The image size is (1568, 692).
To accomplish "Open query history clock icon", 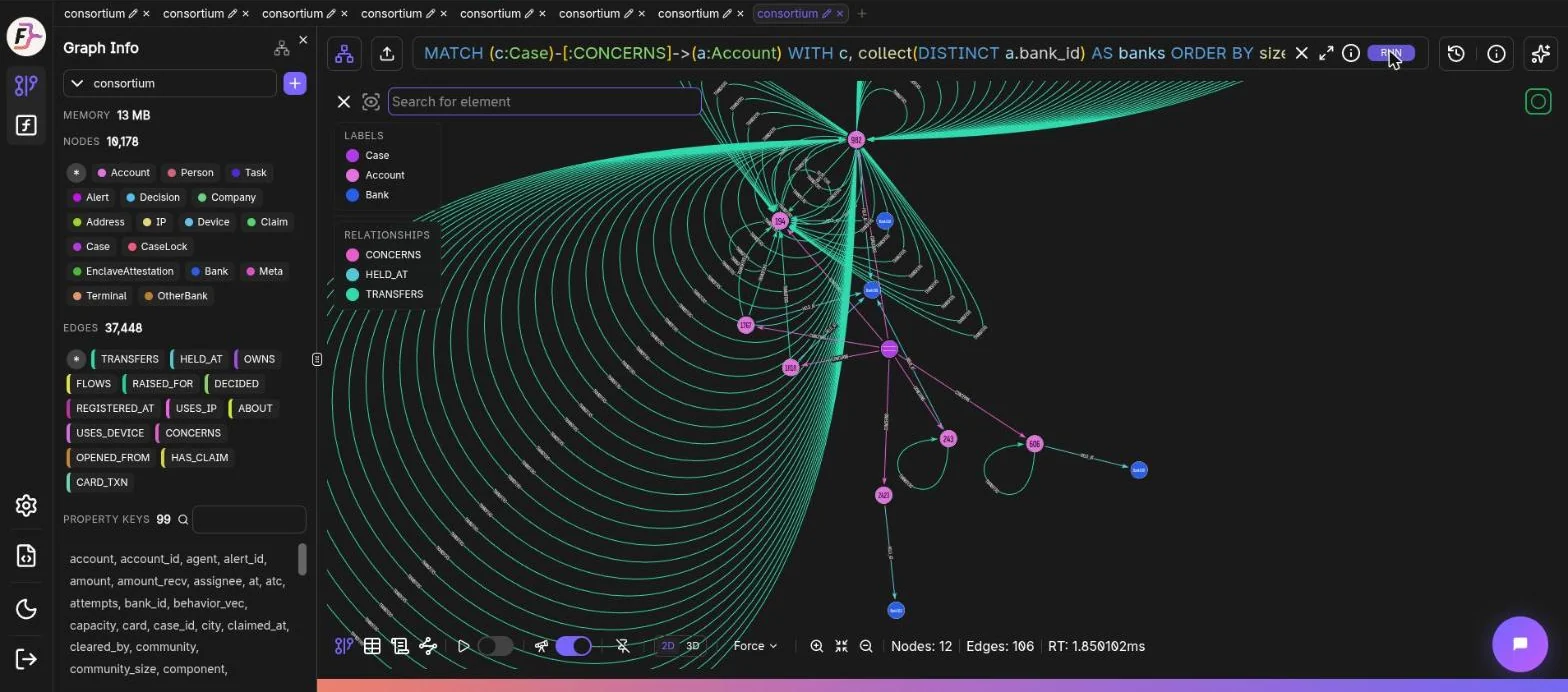I will click(x=1456, y=54).
